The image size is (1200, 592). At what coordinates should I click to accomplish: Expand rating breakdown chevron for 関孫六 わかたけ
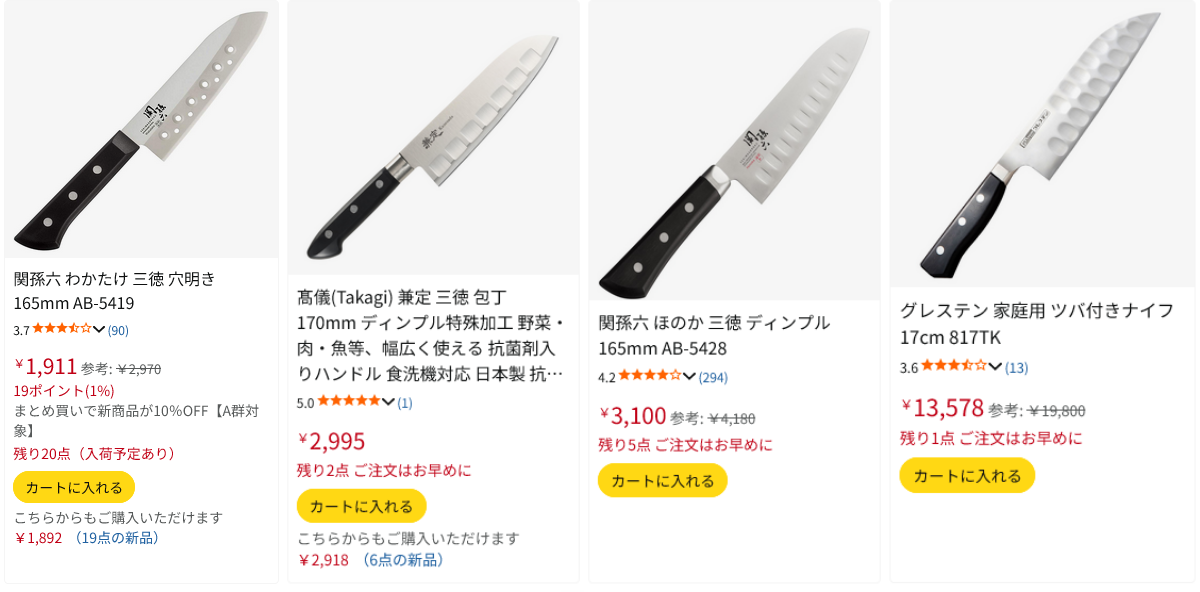[x=99, y=330]
